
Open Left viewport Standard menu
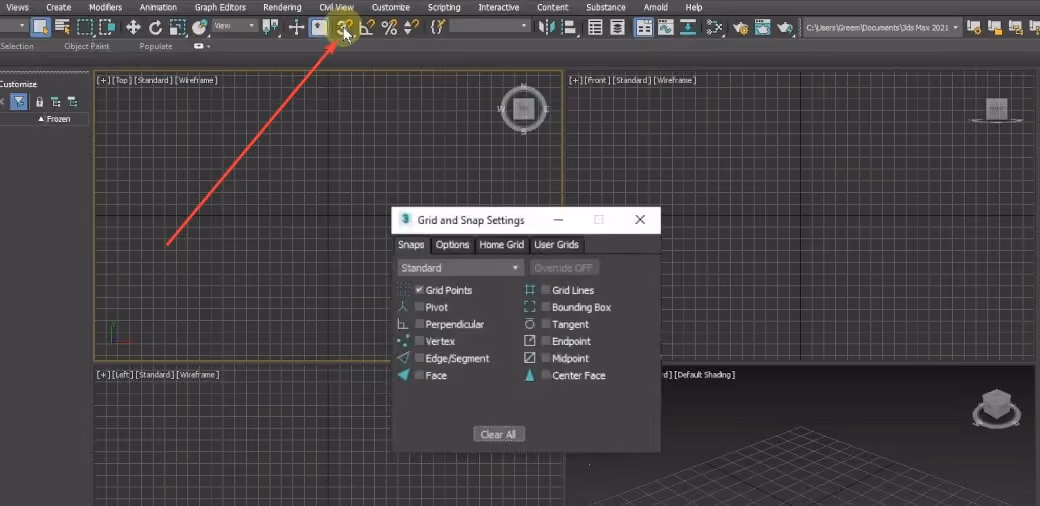[154, 375]
